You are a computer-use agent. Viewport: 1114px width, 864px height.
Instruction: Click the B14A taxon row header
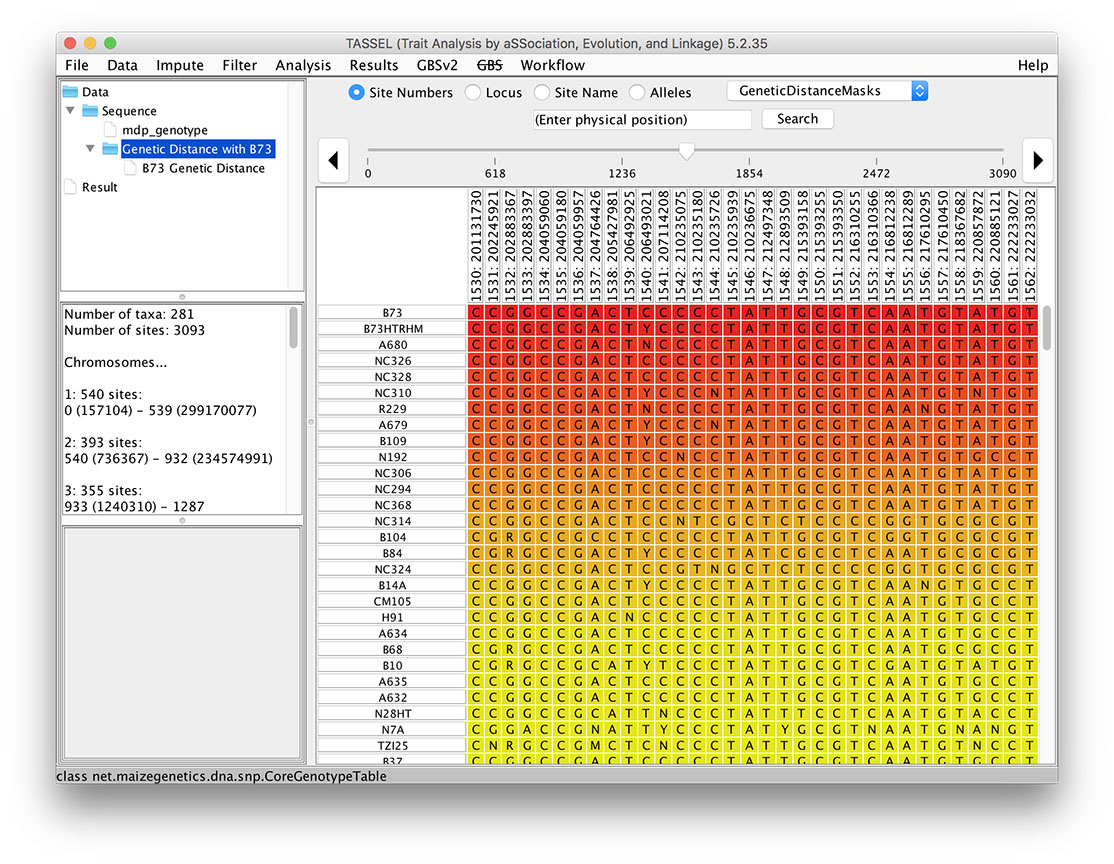tap(392, 585)
